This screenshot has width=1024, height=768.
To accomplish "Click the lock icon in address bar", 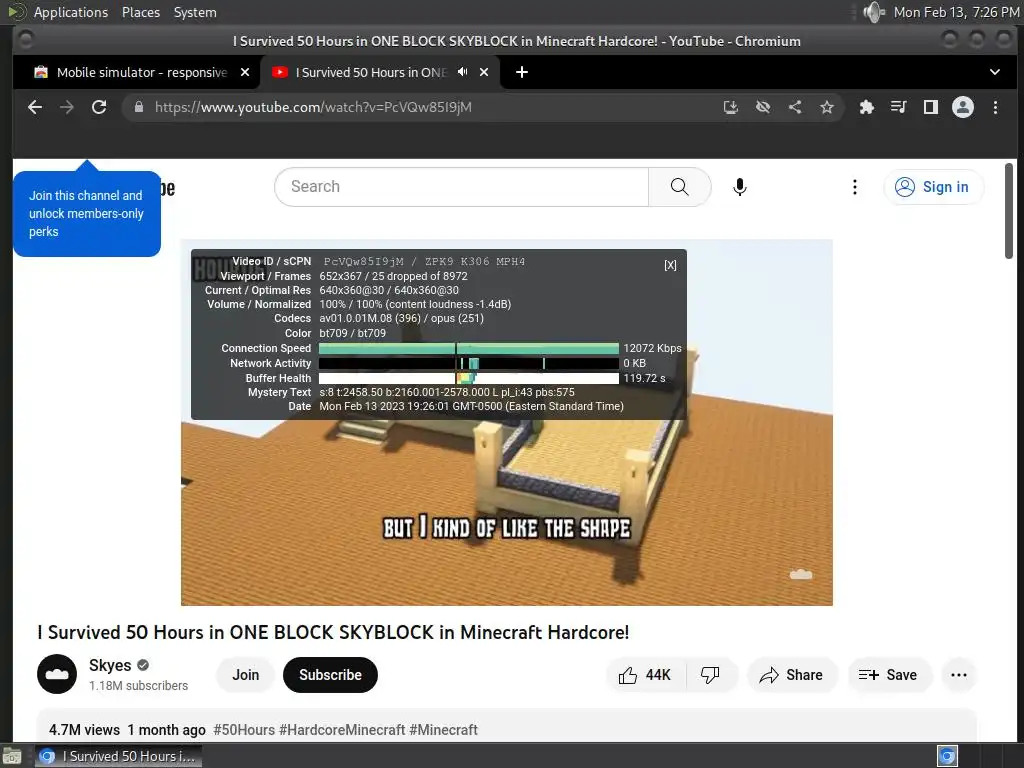I will point(139,107).
